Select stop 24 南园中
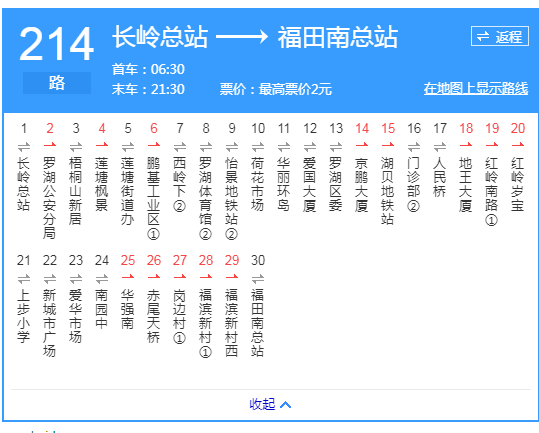The image size is (539, 433). pos(102,309)
